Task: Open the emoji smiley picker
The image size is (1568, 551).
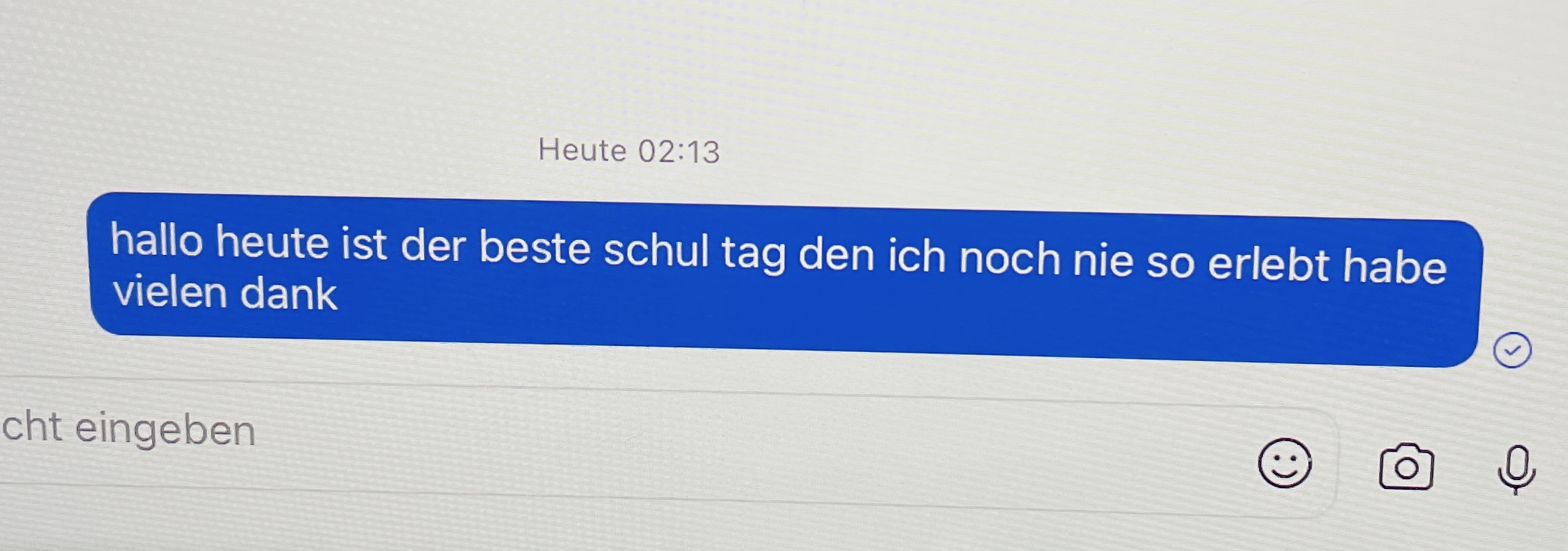Action: pos(1285,464)
